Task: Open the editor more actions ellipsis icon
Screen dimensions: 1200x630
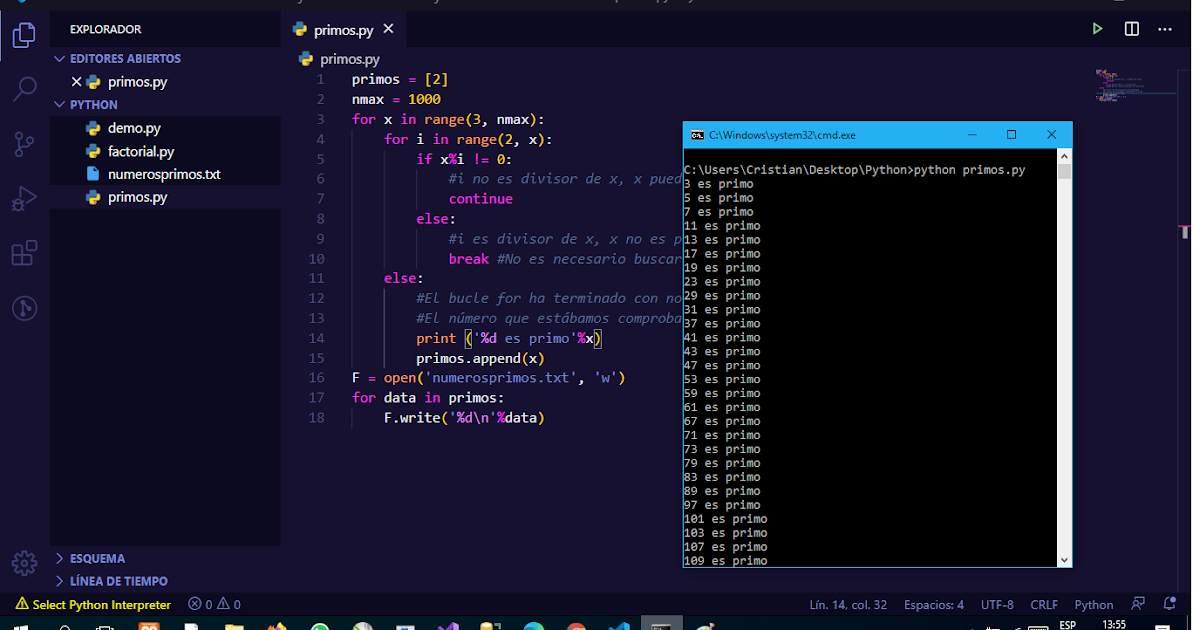Action: point(1165,28)
